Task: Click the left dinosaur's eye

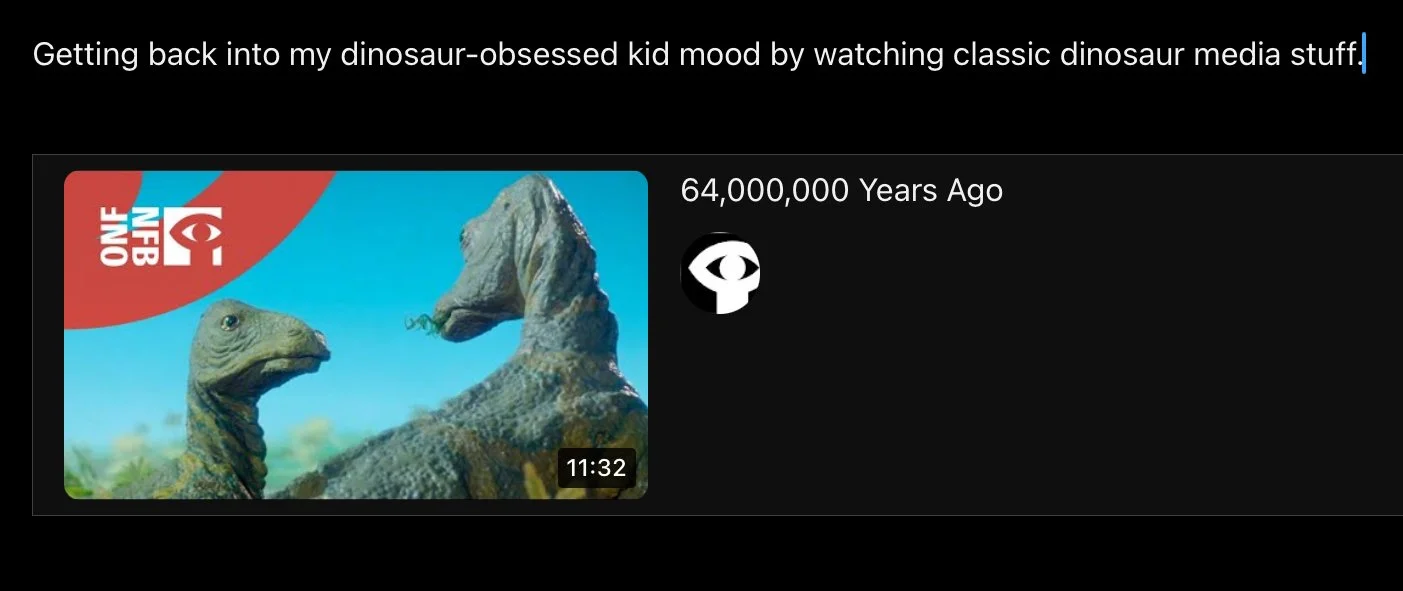Action: 230,322
